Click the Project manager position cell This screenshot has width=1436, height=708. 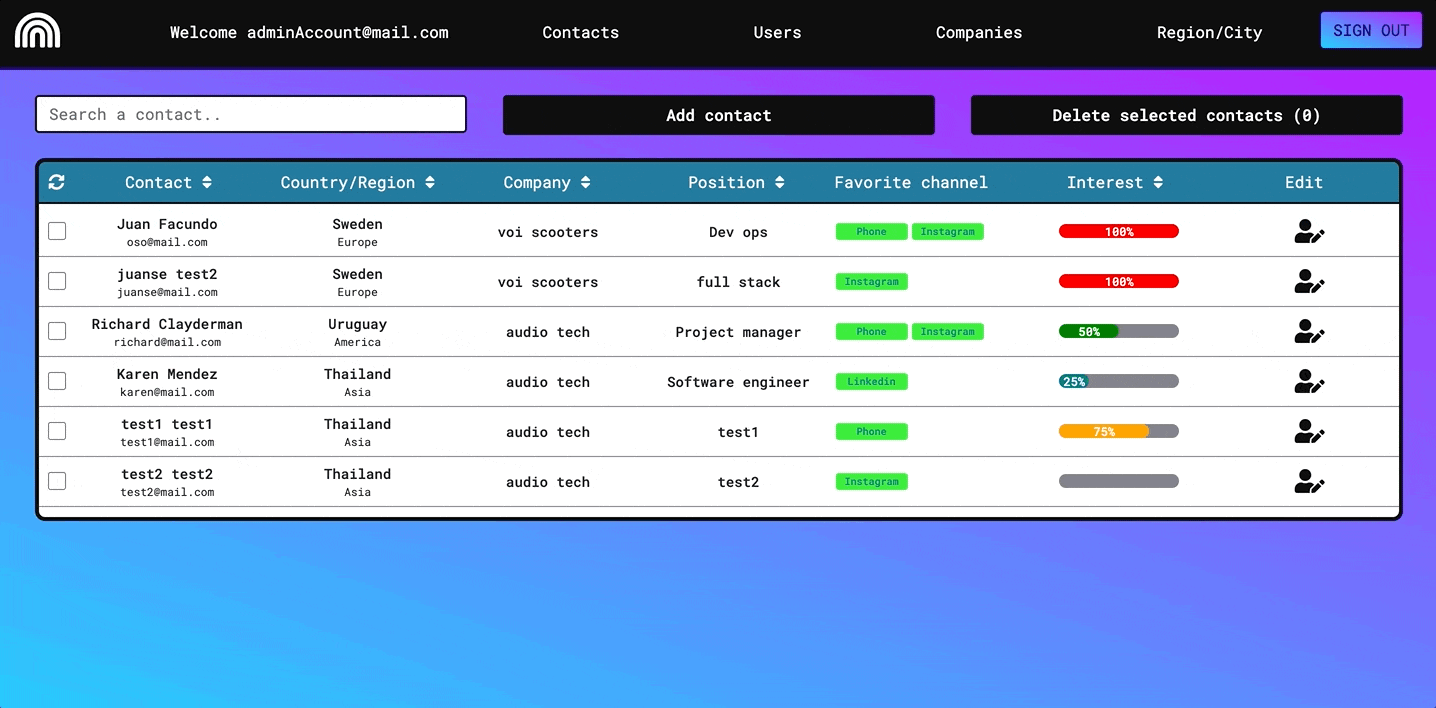coord(738,332)
